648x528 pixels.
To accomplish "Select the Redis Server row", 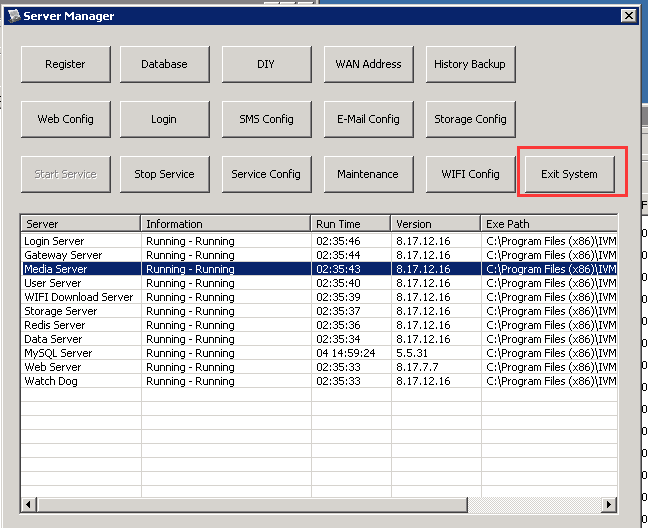I will coord(319,325).
